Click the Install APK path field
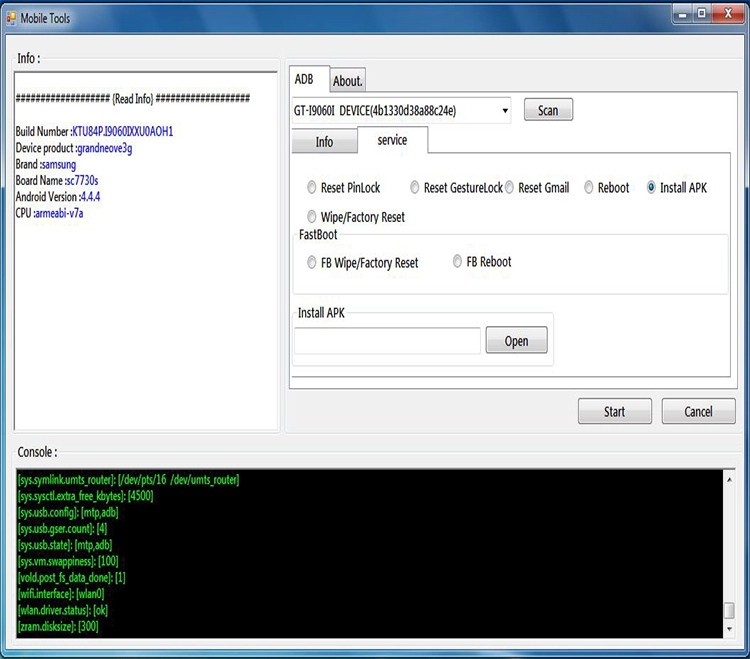The image size is (750, 659). [x=387, y=341]
